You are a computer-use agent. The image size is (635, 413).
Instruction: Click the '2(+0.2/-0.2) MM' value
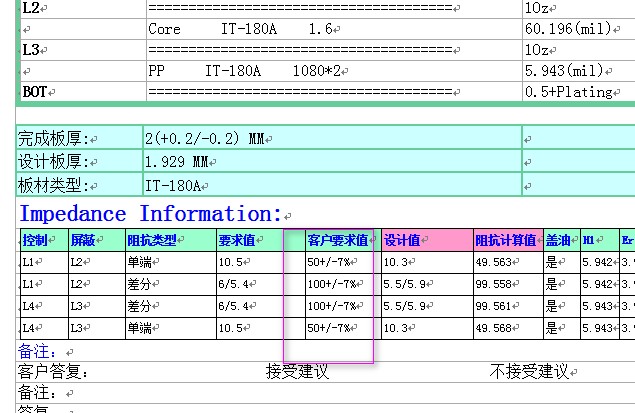tap(205, 139)
